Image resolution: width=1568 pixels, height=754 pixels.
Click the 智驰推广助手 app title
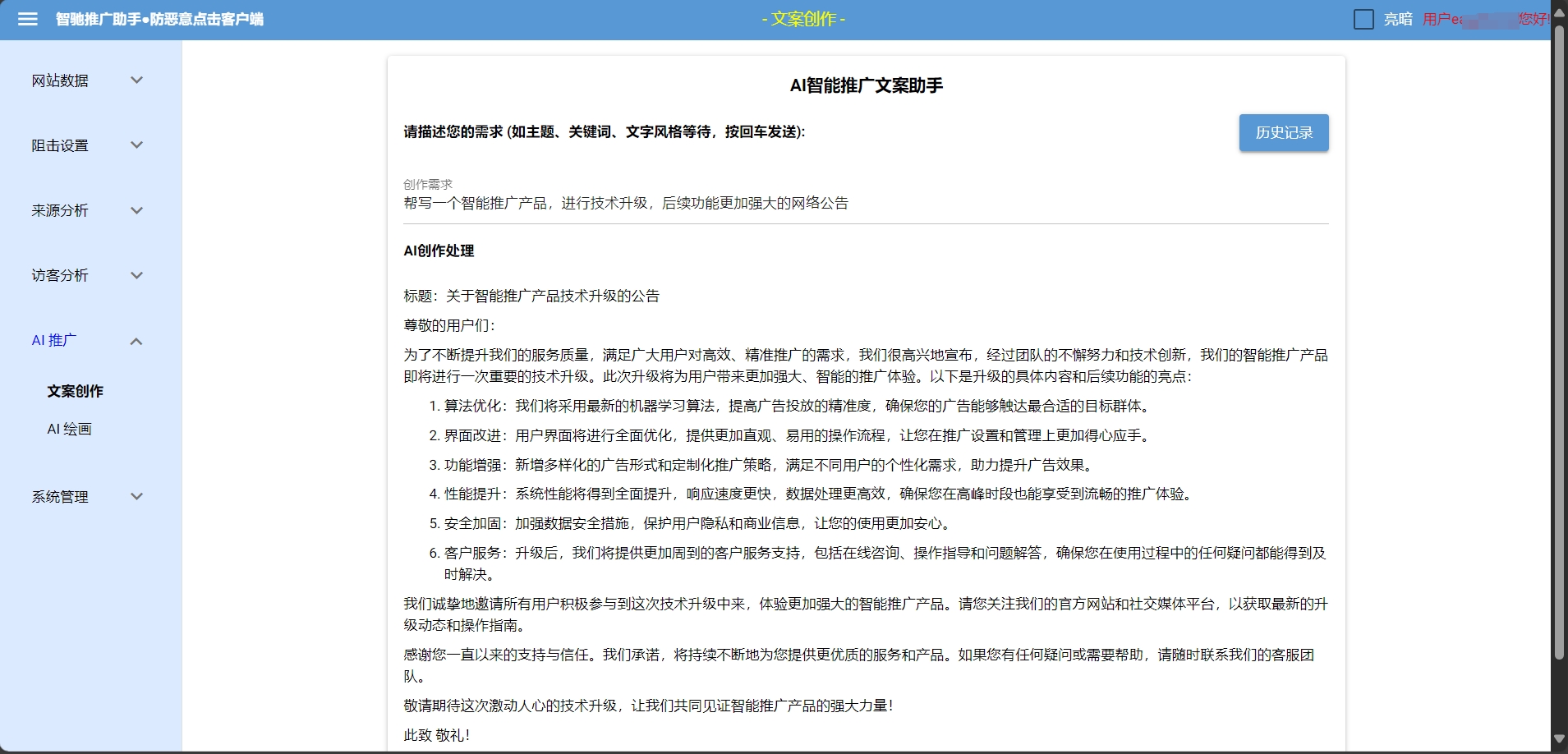pos(159,19)
